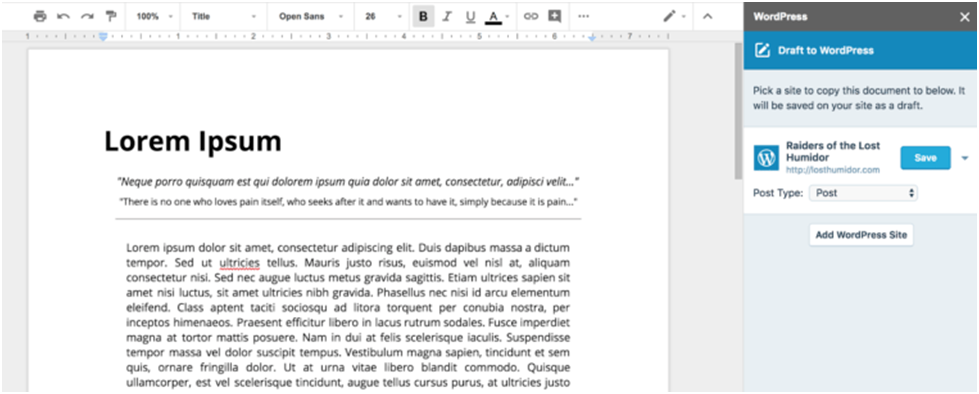Image resolution: width=979 pixels, height=394 pixels.
Task: Open the font size 26 dropdown
Action: click(383, 16)
